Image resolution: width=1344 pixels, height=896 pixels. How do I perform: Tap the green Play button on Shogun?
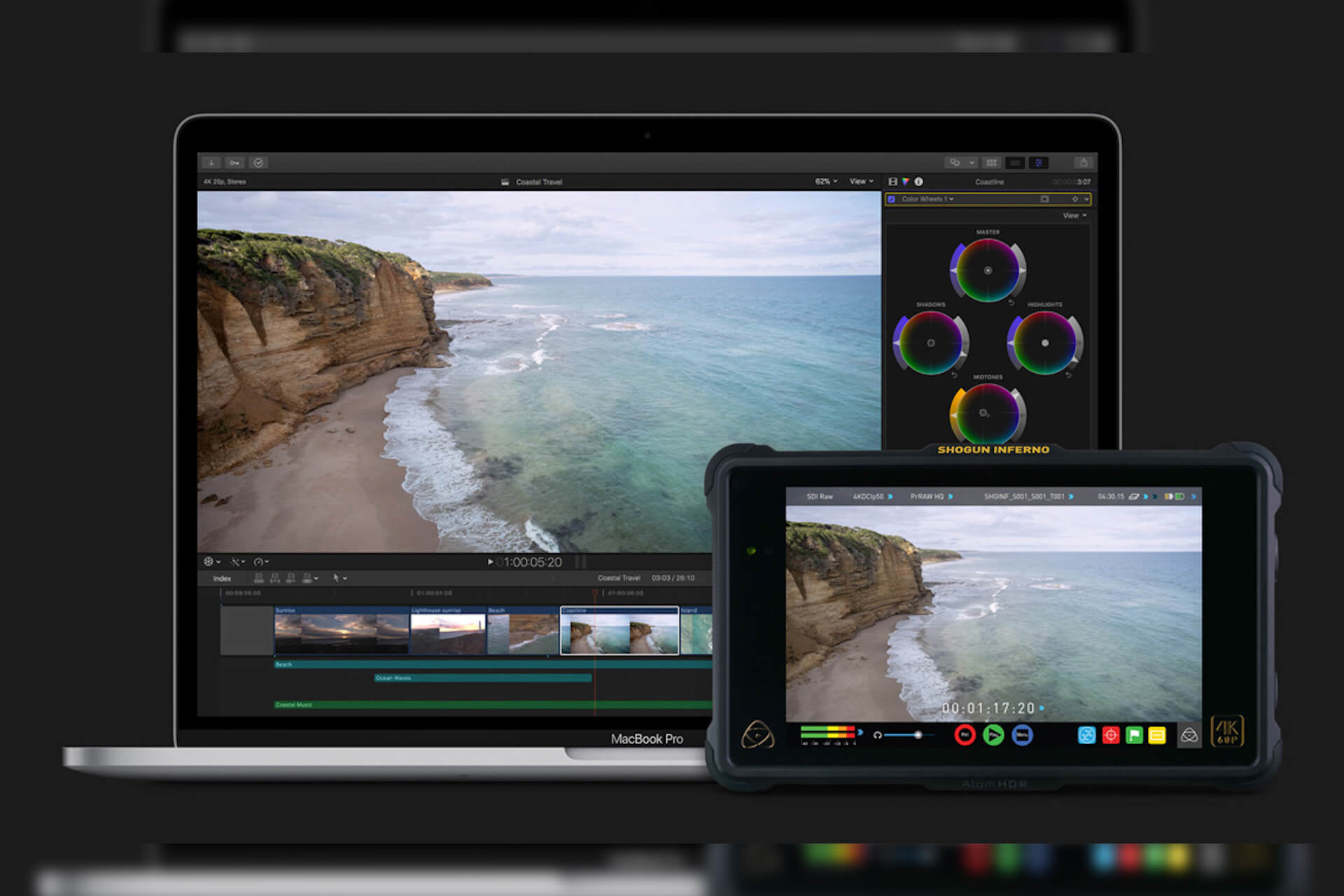[993, 735]
